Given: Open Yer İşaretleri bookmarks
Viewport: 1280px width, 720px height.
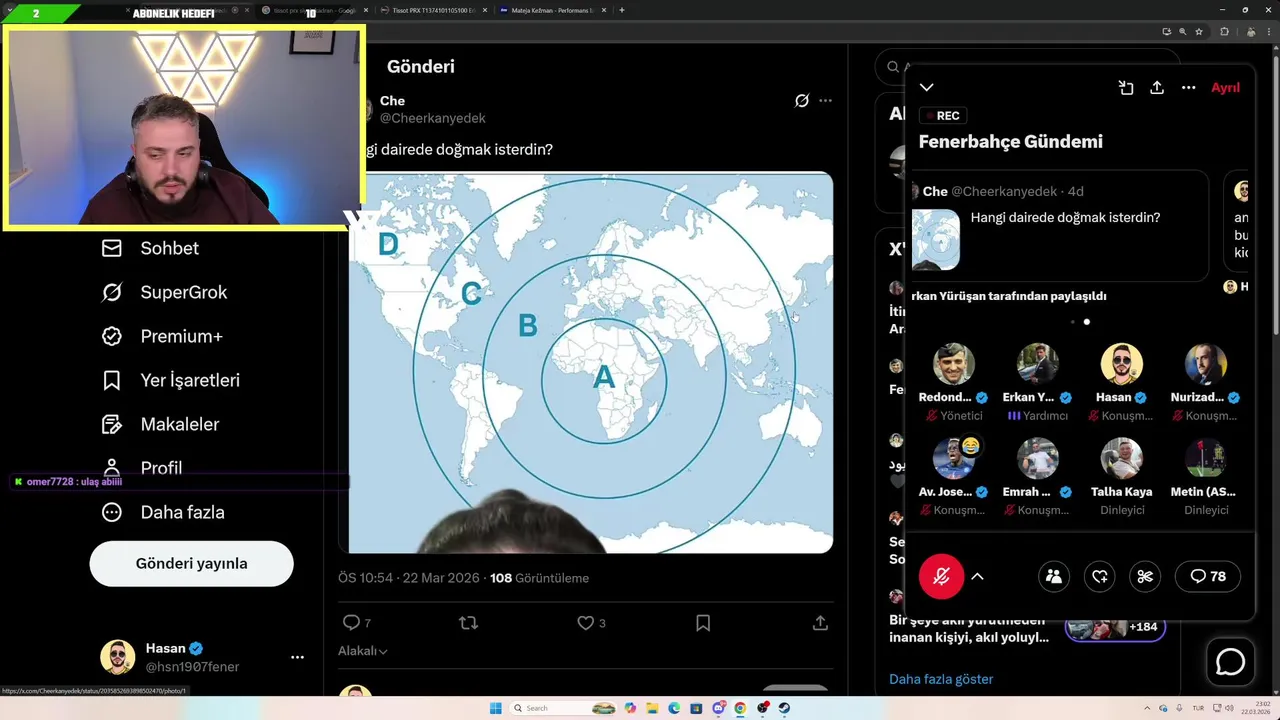Looking at the screenshot, I should tap(170, 380).
